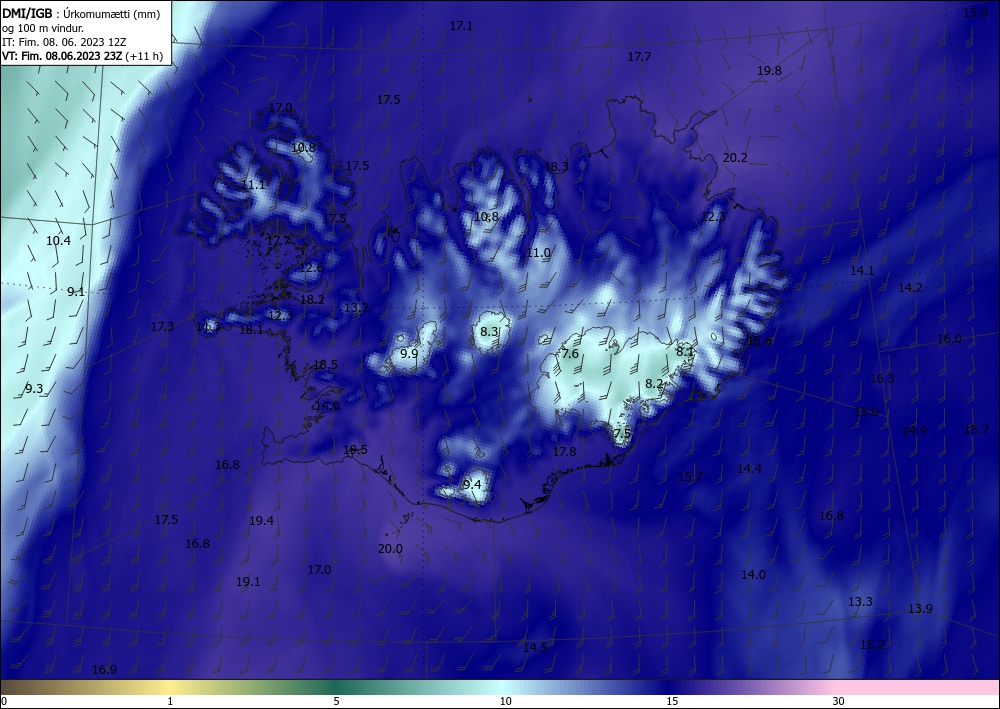This screenshot has width=1000, height=709.
Task: Click the color scale tick label 15
Action: [x=672, y=702]
